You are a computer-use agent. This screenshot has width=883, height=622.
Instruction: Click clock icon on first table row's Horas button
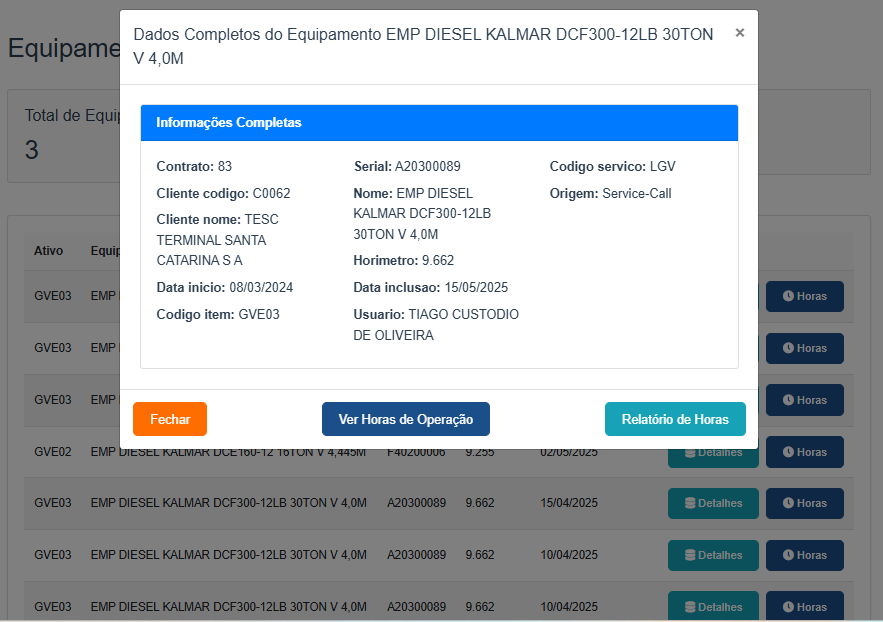pos(788,297)
